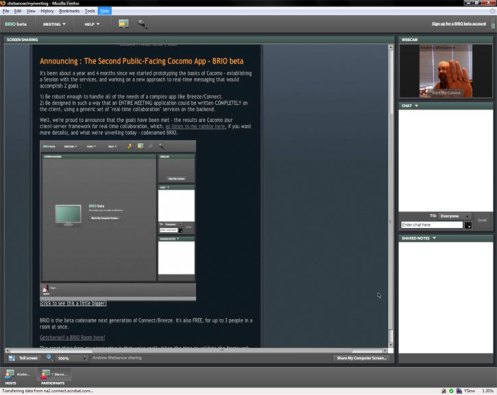Click the 'Andrew Shebanow sharing' status text

tap(117, 358)
